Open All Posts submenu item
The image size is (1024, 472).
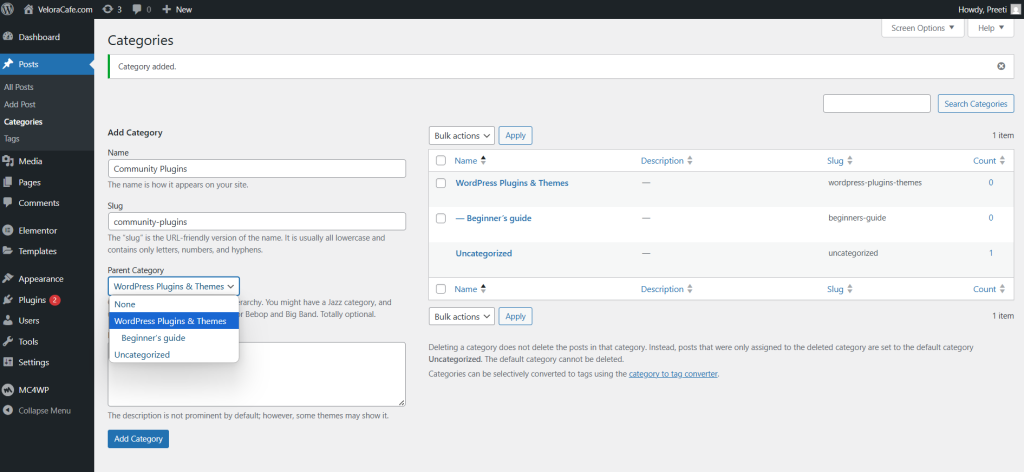(x=18, y=87)
